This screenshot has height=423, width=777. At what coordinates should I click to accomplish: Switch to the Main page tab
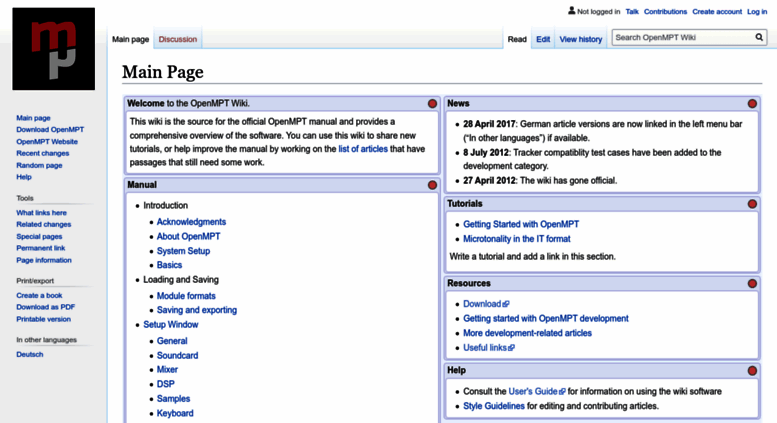pyautogui.click(x=130, y=39)
